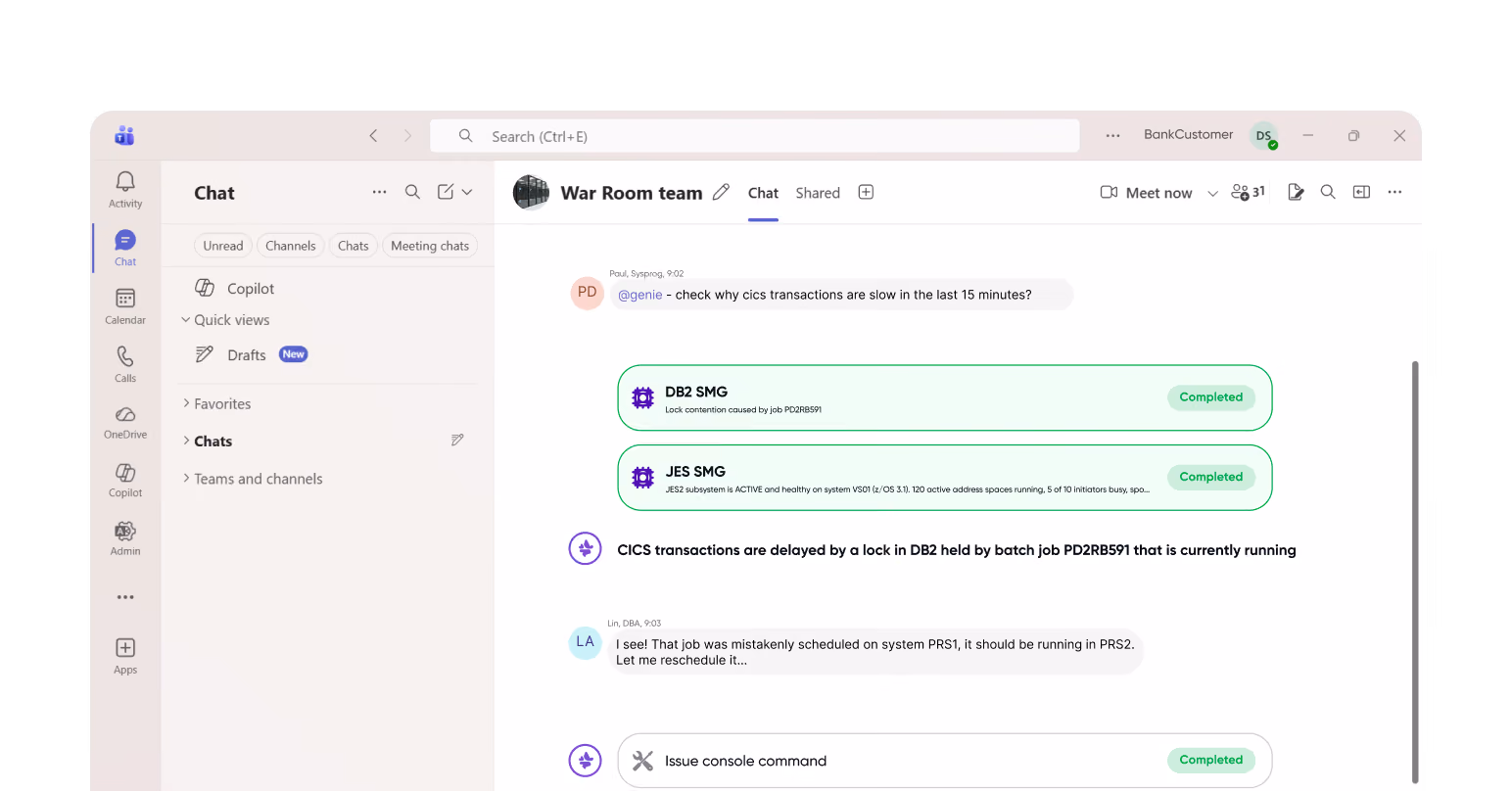This screenshot has width=1512, height=791.
Task: Go forward using the forward arrow
Action: pos(407,136)
